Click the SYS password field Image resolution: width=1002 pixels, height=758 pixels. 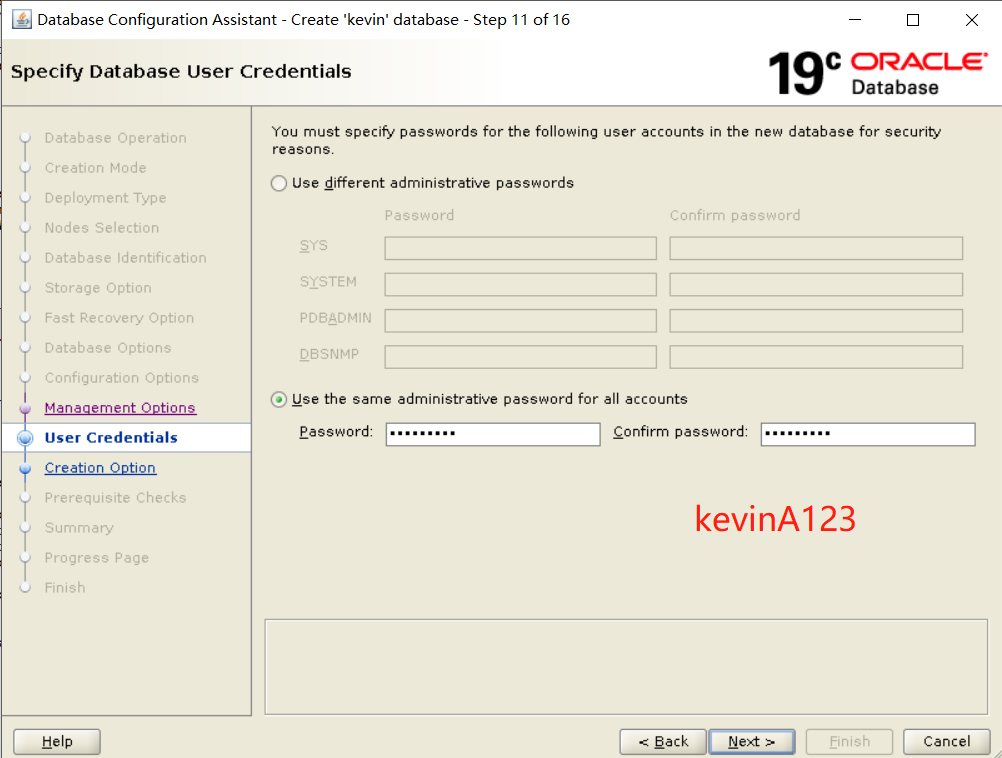pyautogui.click(x=520, y=248)
